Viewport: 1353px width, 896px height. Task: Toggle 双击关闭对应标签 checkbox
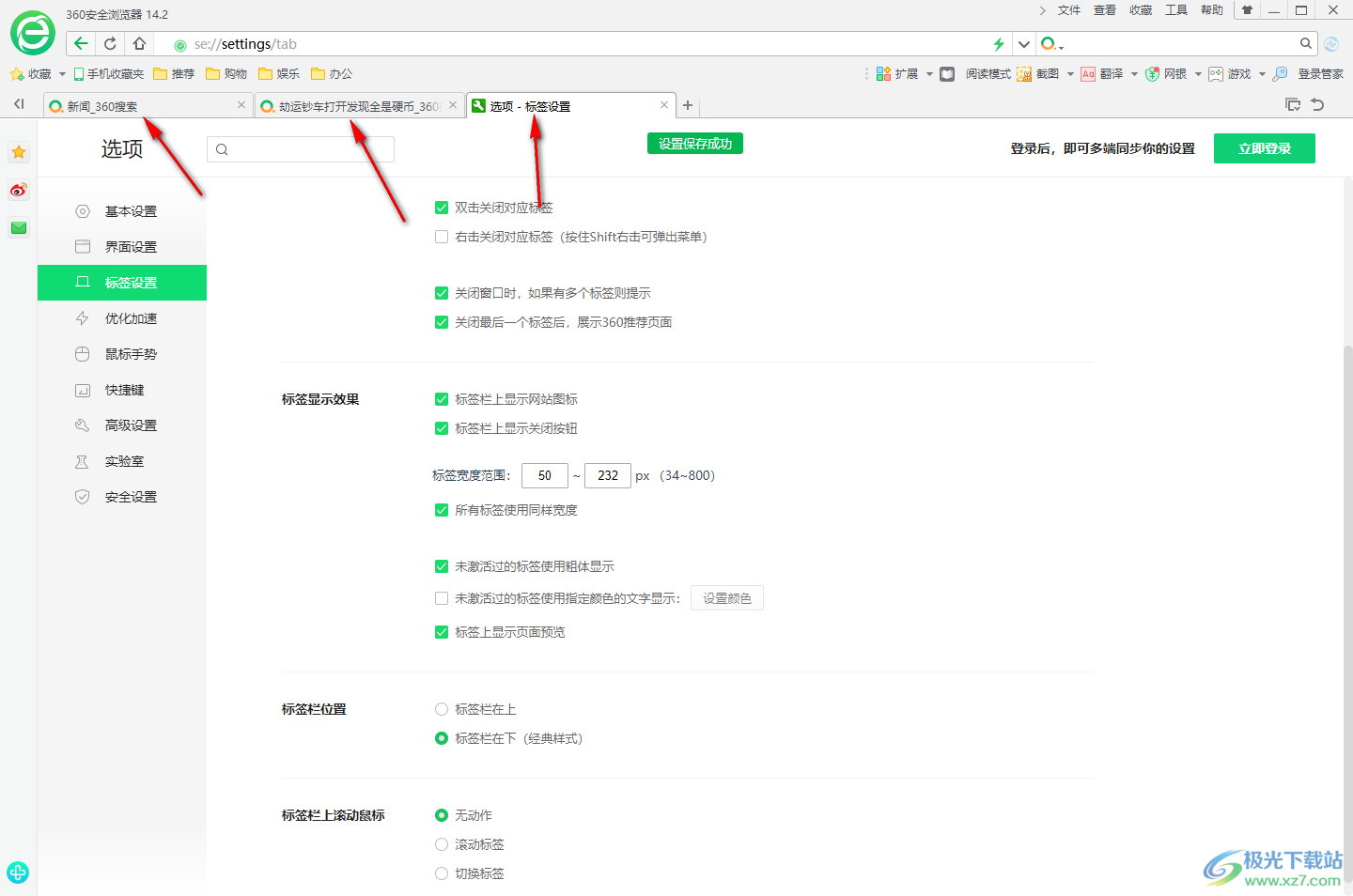point(442,208)
